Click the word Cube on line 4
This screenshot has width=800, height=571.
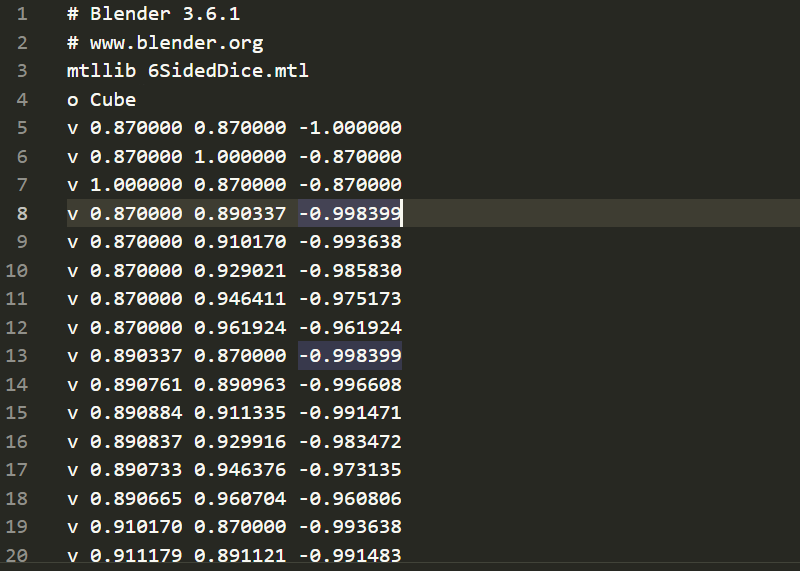tap(113, 100)
